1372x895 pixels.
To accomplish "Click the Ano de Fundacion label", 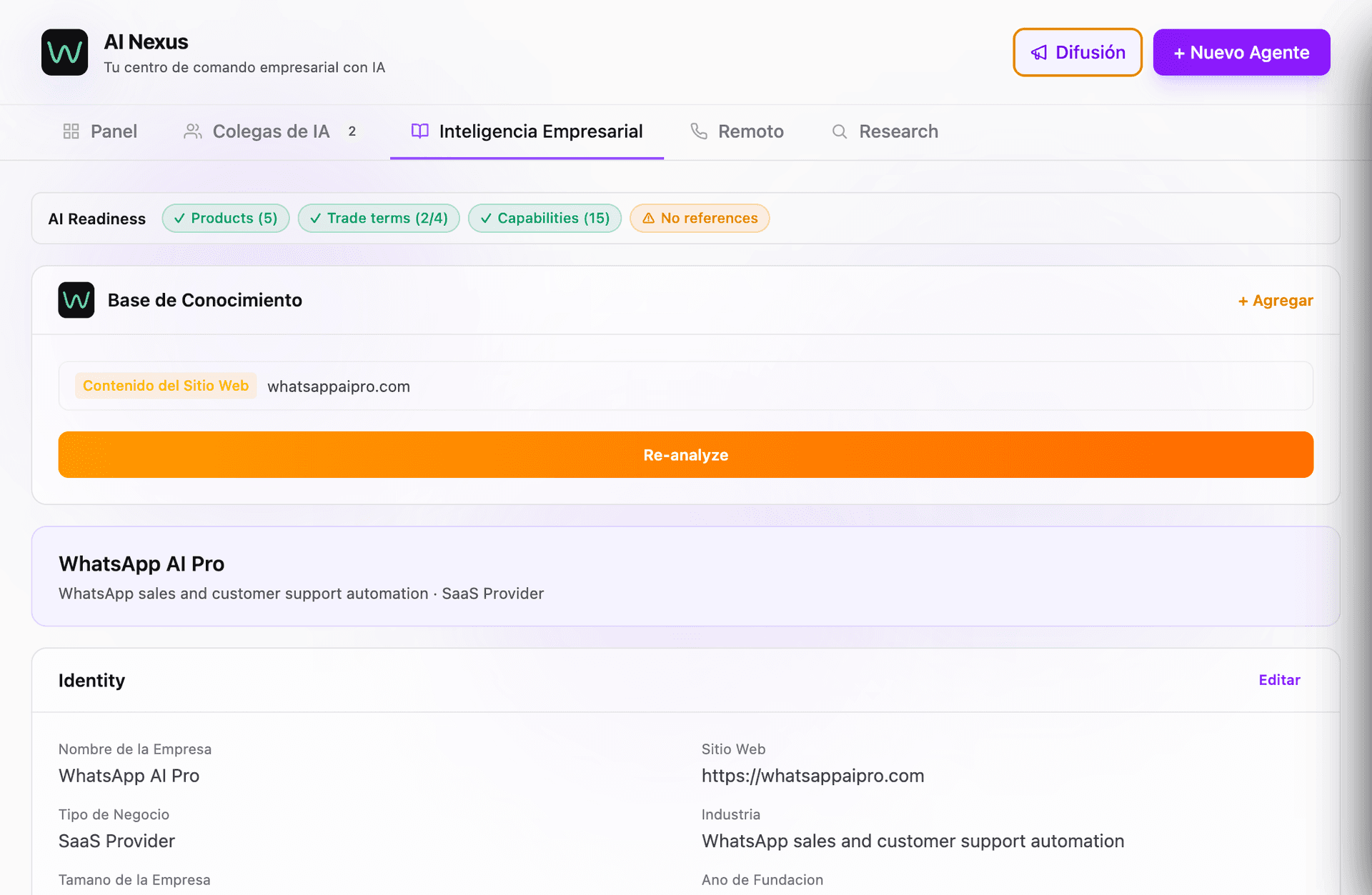I will pos(762,880).
